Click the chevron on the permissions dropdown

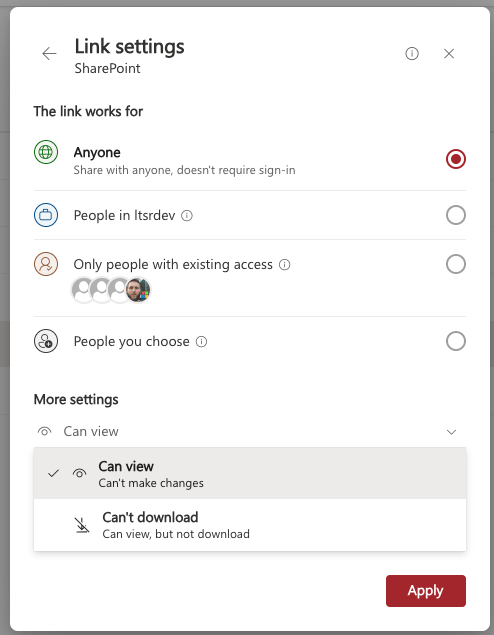[451, 432]
